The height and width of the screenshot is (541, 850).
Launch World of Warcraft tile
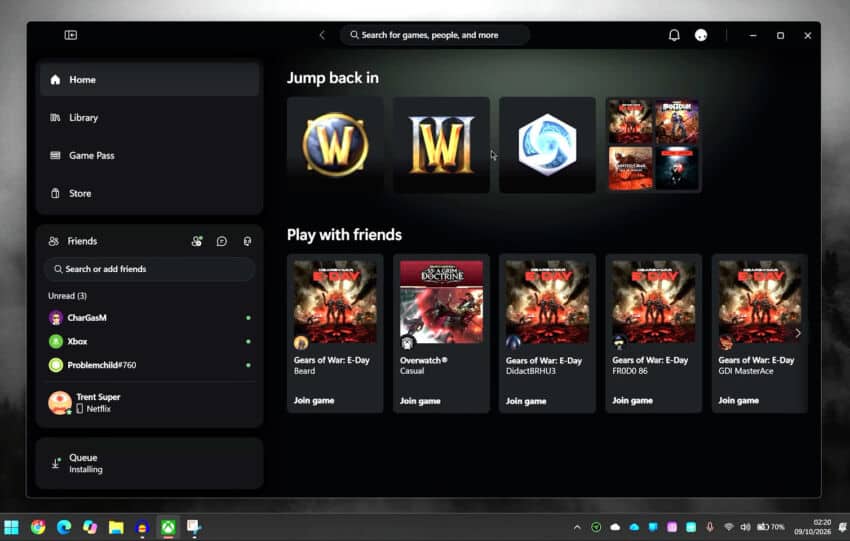335,145
